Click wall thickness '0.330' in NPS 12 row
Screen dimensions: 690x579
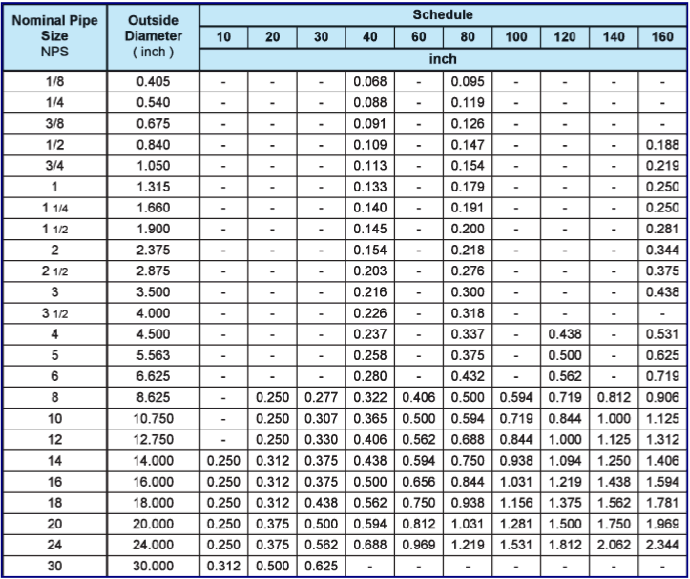[321, 440]
